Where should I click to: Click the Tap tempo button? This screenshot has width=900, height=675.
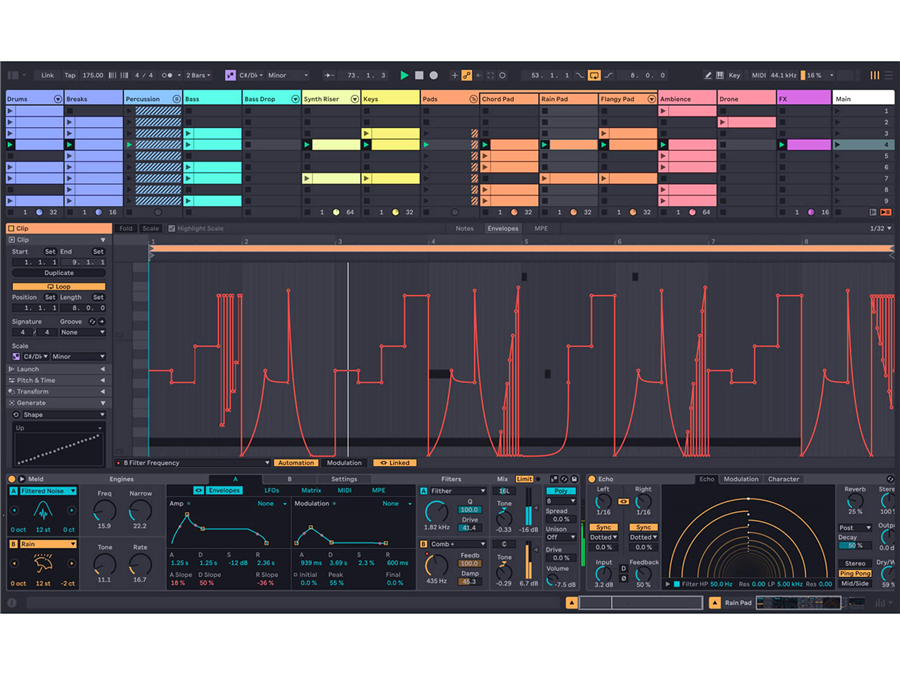coord(70,75)
